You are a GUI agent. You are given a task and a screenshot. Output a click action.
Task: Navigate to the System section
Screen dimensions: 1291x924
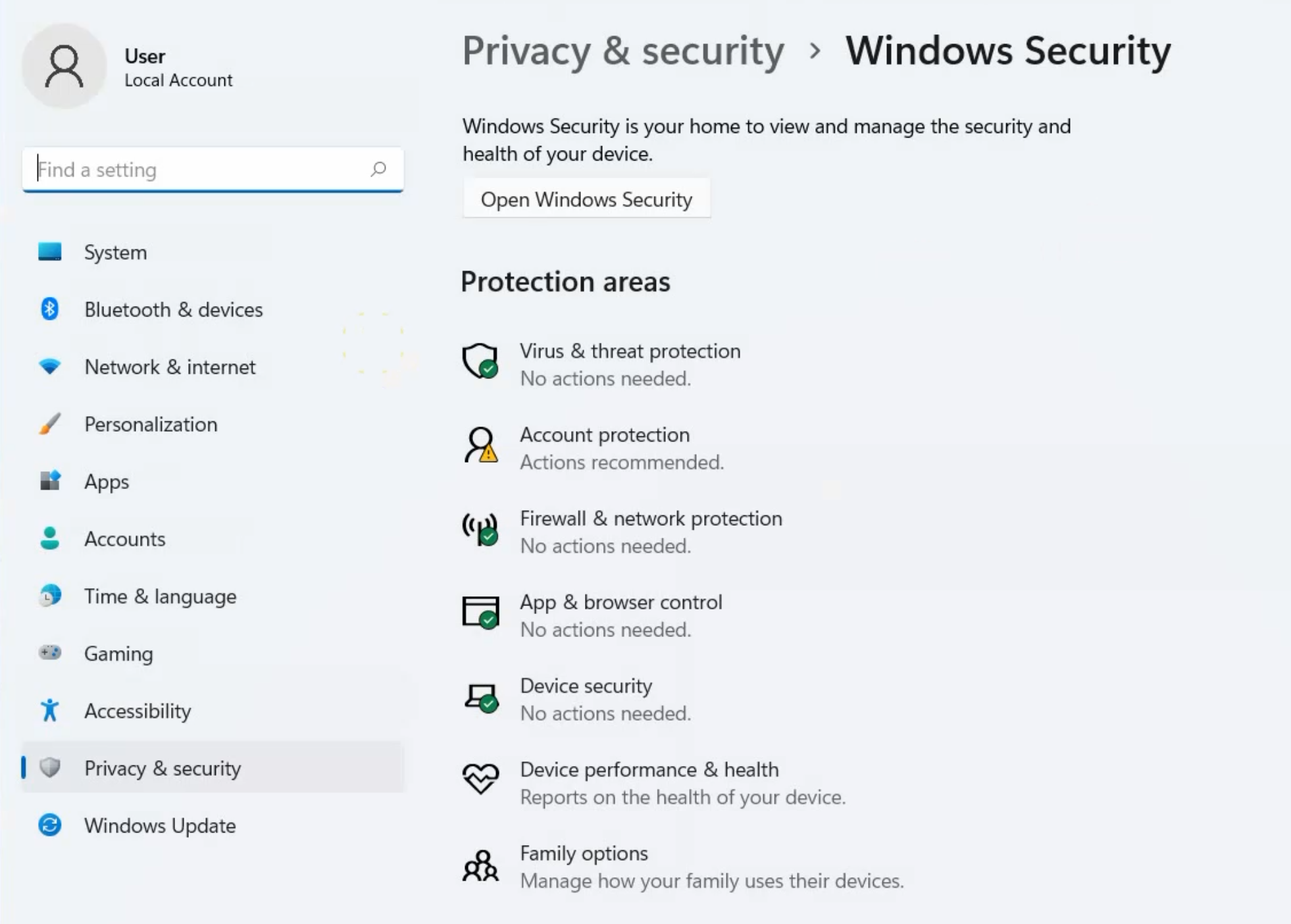115,252
